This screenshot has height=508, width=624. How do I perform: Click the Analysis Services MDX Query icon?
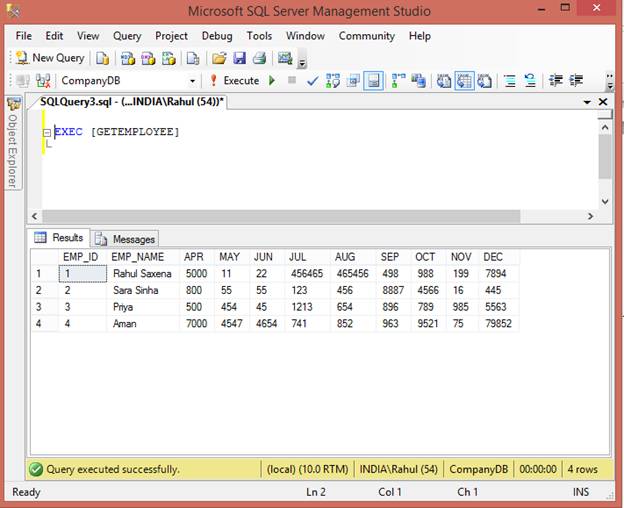tap(128, 58)
